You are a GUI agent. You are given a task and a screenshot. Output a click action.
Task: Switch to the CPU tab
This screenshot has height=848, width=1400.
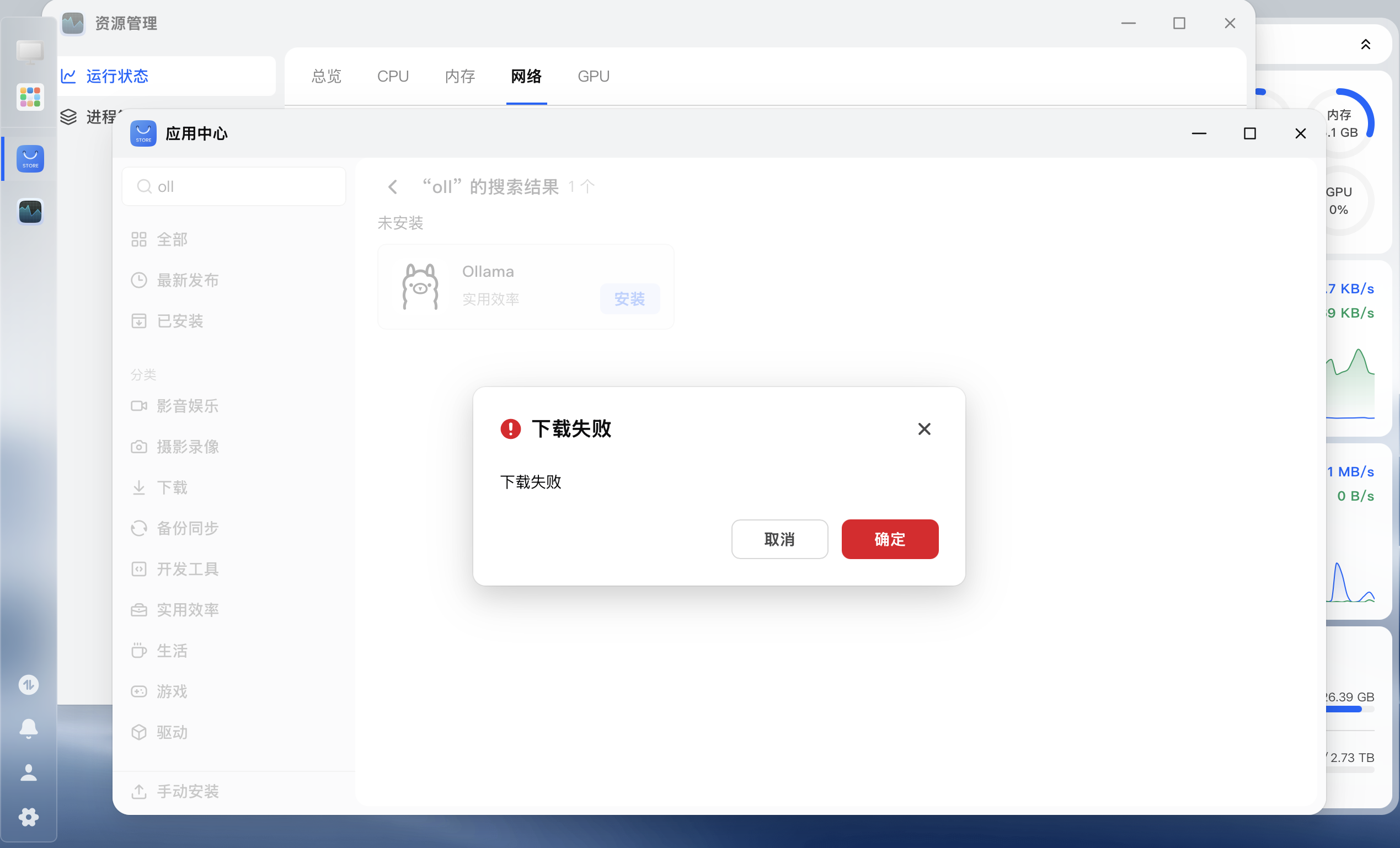click(x=393, y=76)
